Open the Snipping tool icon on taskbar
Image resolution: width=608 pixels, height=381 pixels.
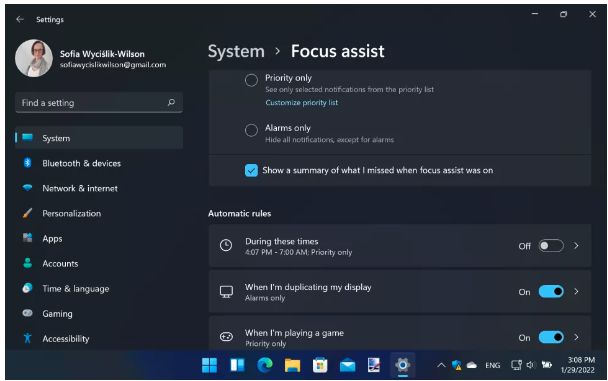click(x=374, y=365)
